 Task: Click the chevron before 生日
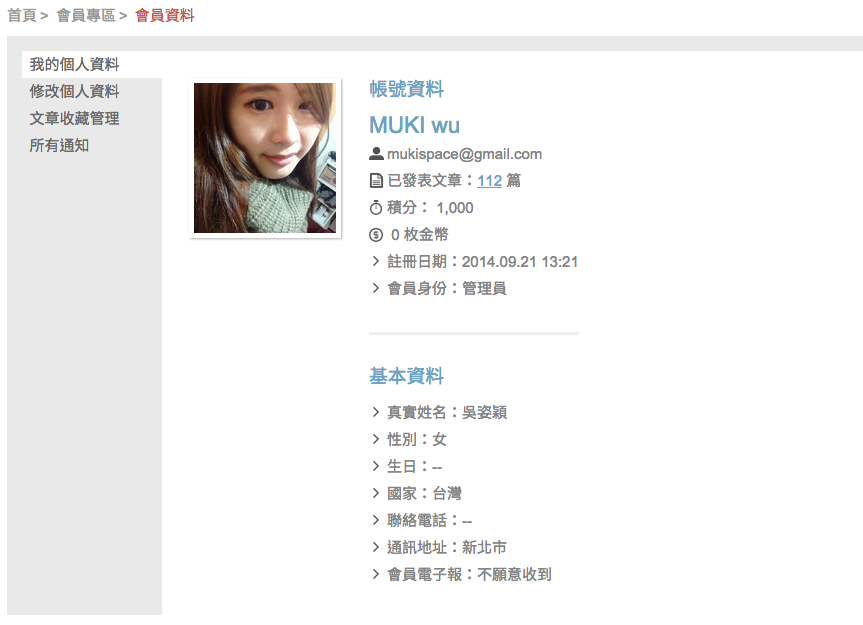point(376,467)
